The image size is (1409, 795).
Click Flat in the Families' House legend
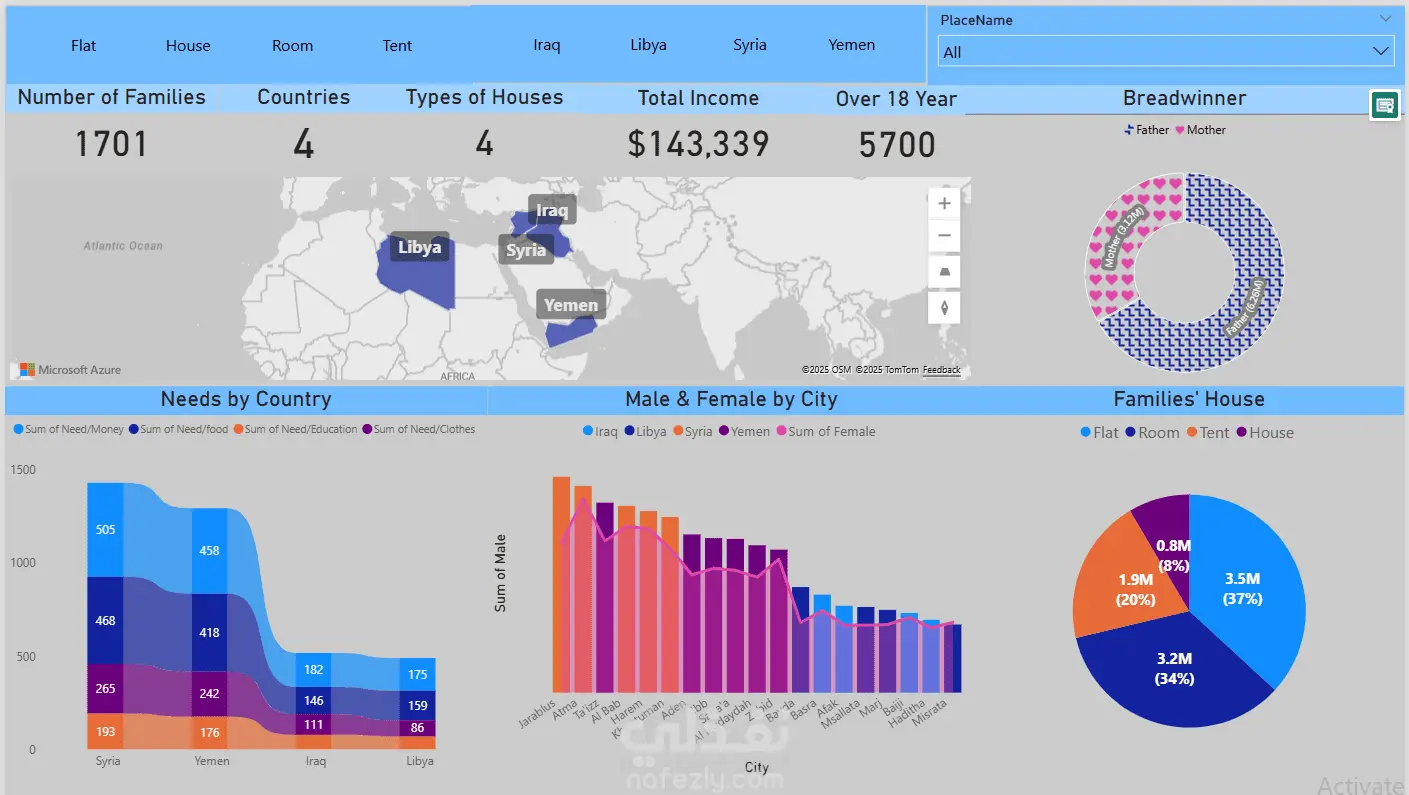tap(1100, 433)
